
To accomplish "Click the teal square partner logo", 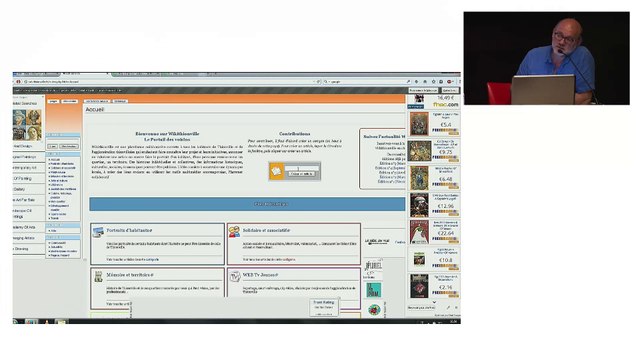I will 373,290.
